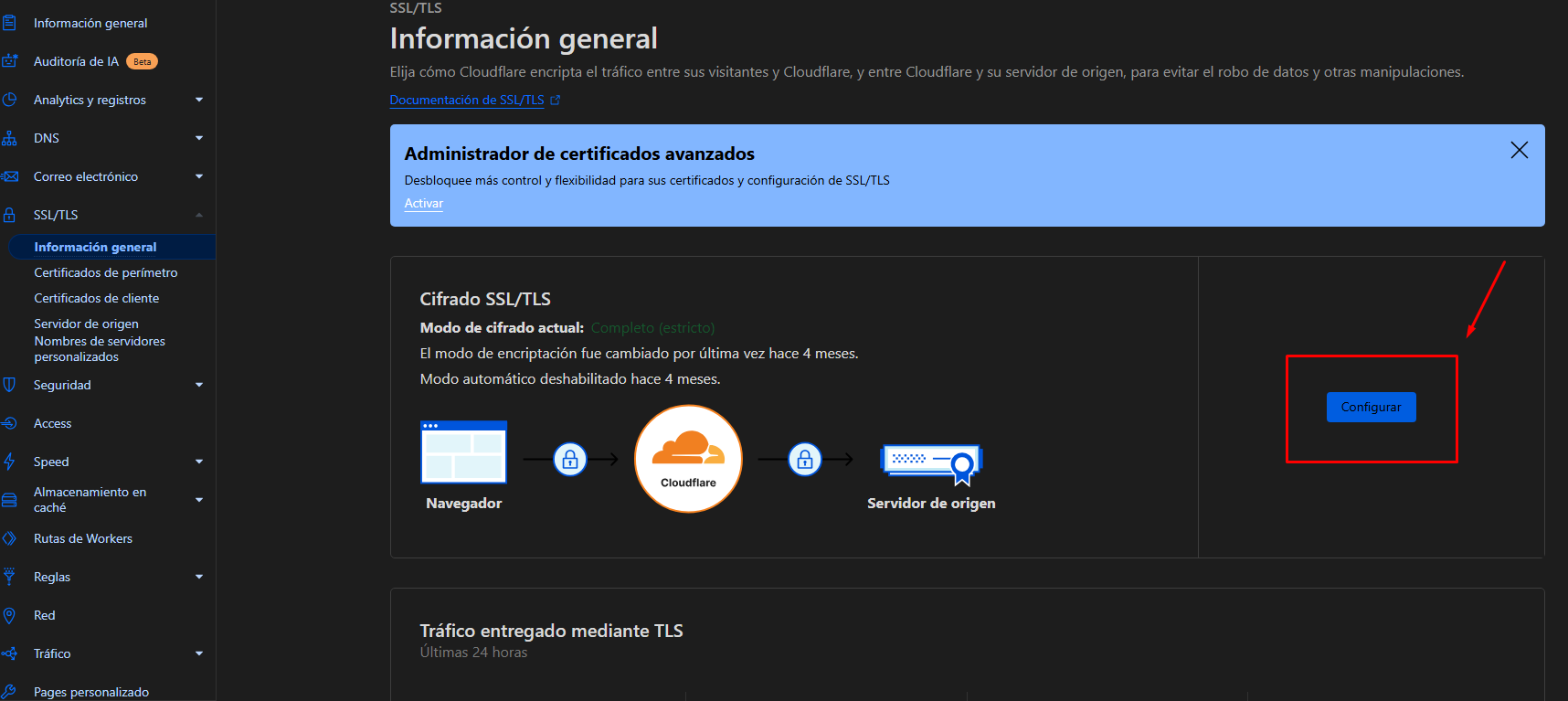Open Nombres de servidores personalizados
The image size is (1568, 701).
point(100,349)
